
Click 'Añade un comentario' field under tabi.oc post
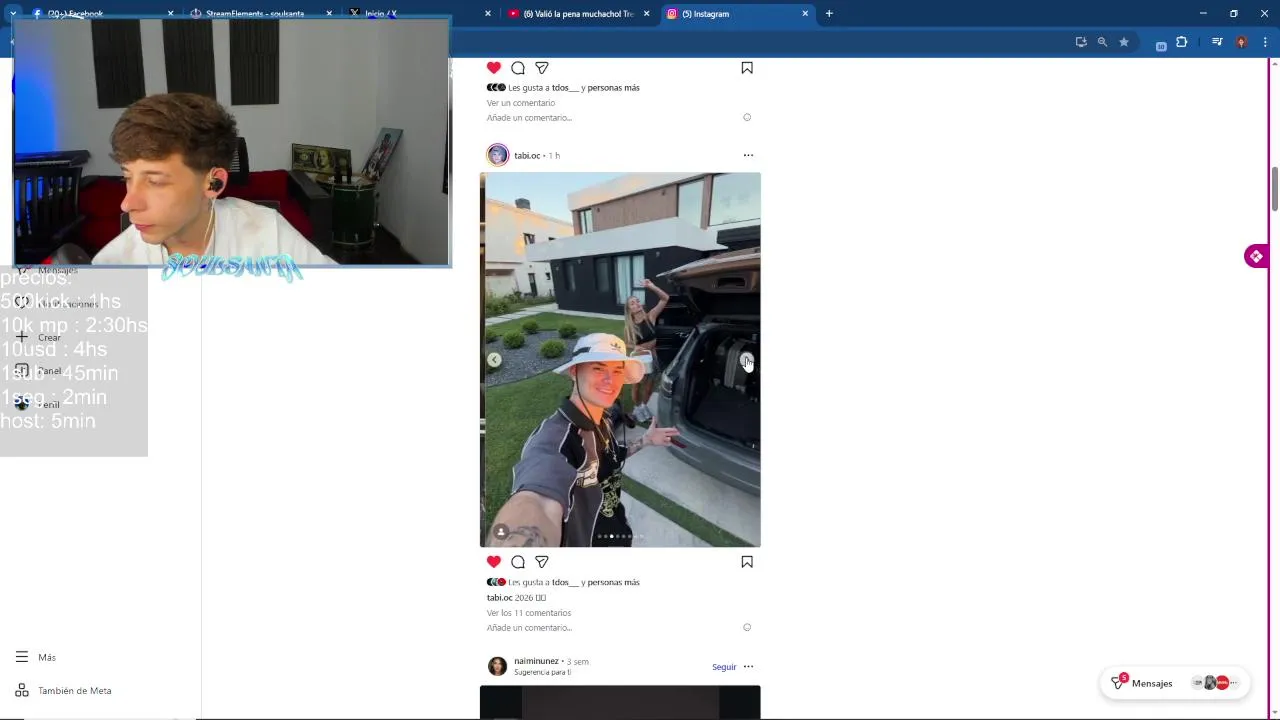coord(529,628)
